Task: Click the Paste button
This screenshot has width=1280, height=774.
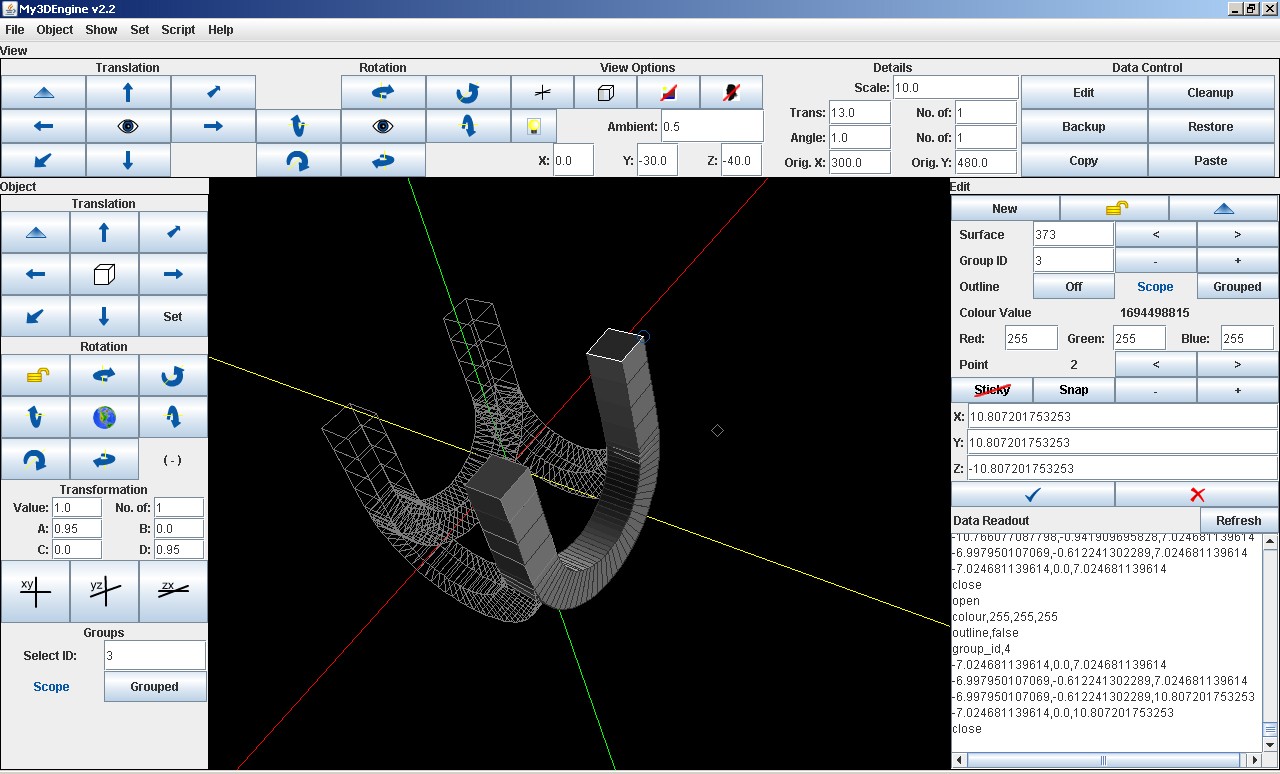Action: point(1211,160)
